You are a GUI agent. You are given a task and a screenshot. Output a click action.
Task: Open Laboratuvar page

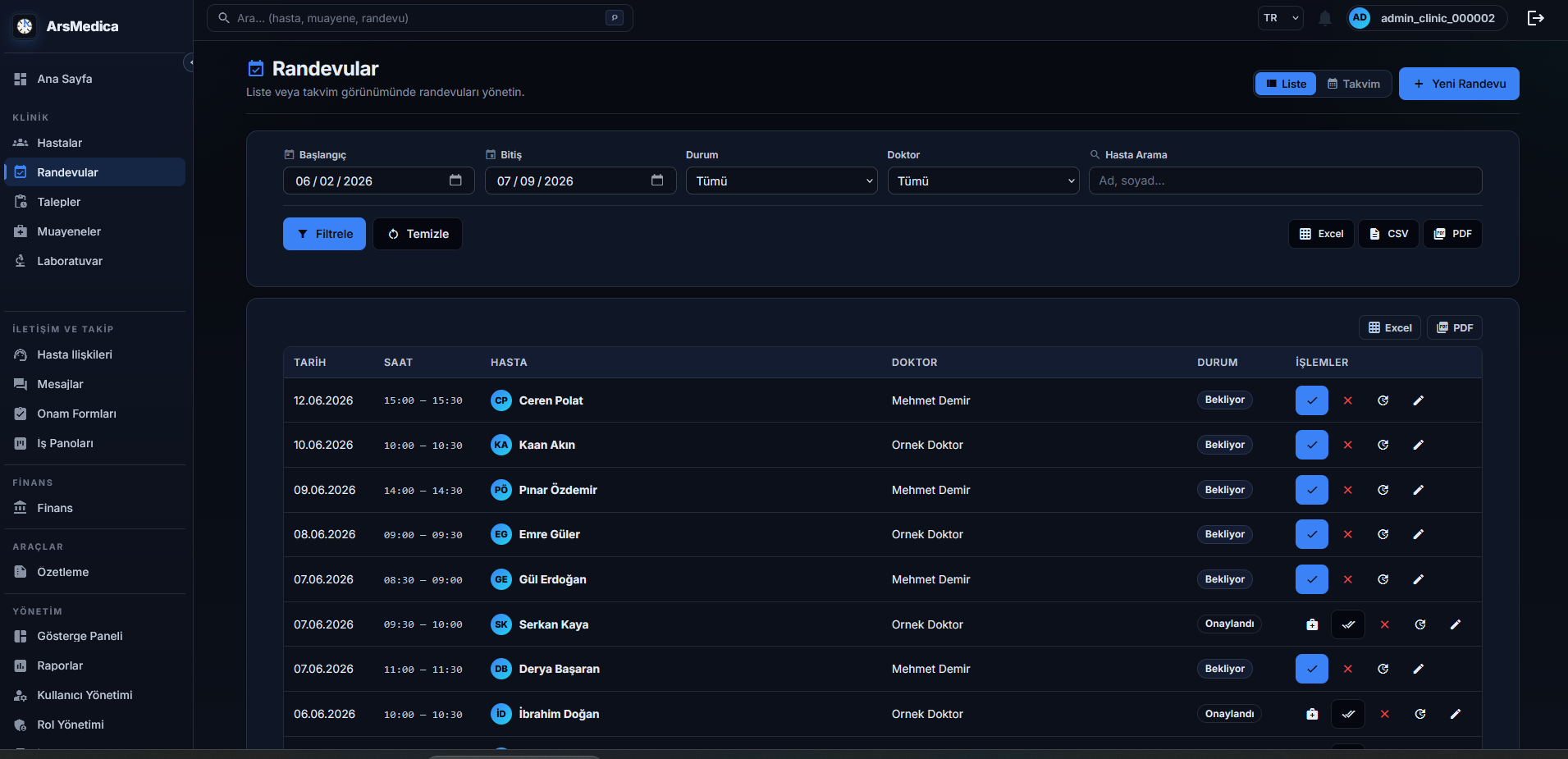click(94, 261)
